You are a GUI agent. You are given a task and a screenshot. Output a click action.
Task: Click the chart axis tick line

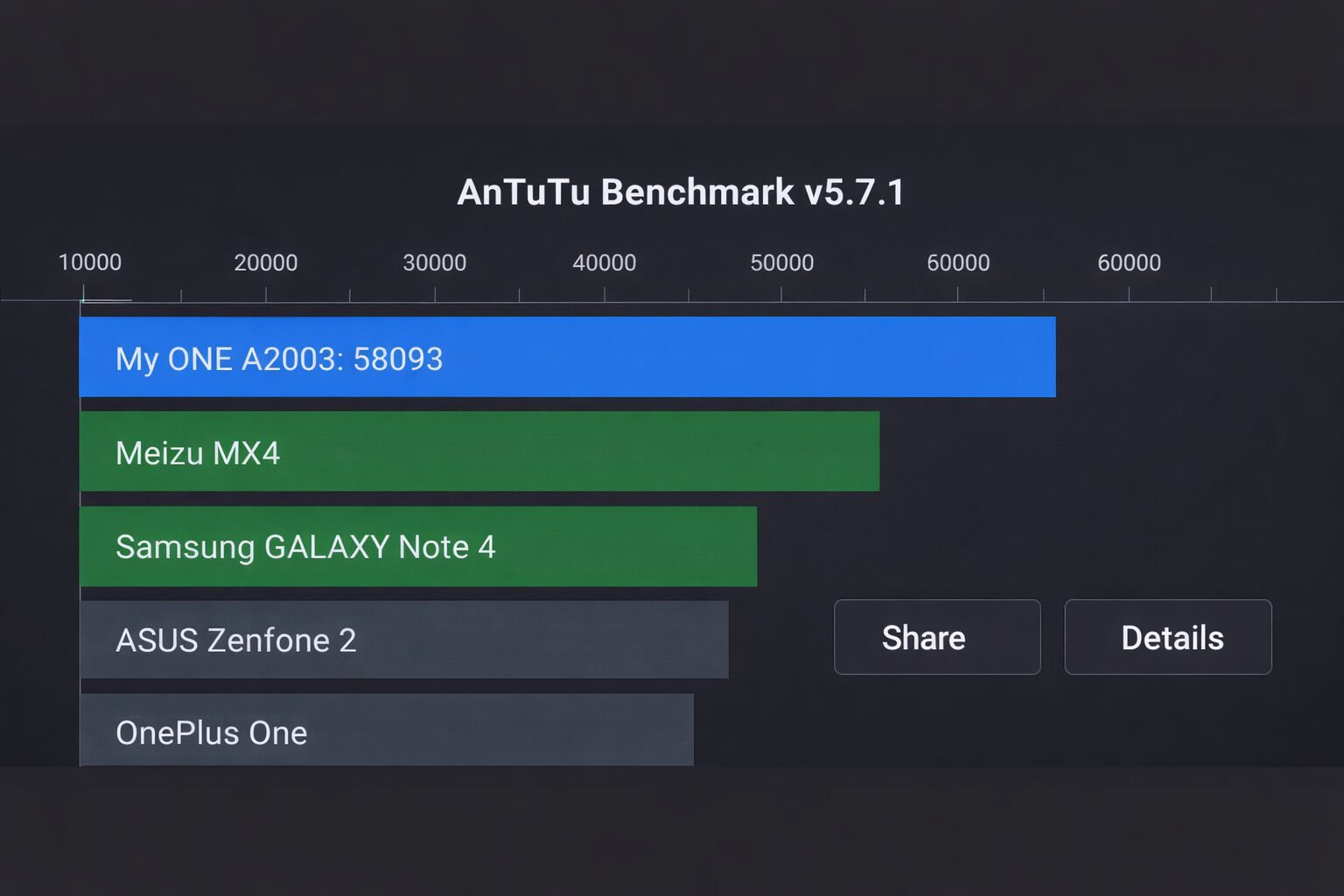point(612,295)
